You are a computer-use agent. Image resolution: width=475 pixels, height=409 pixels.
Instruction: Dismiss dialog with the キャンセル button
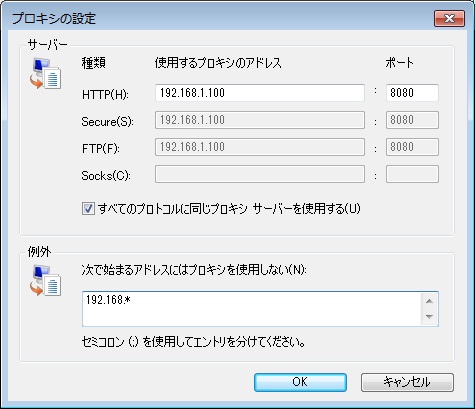tap(407, 382)
